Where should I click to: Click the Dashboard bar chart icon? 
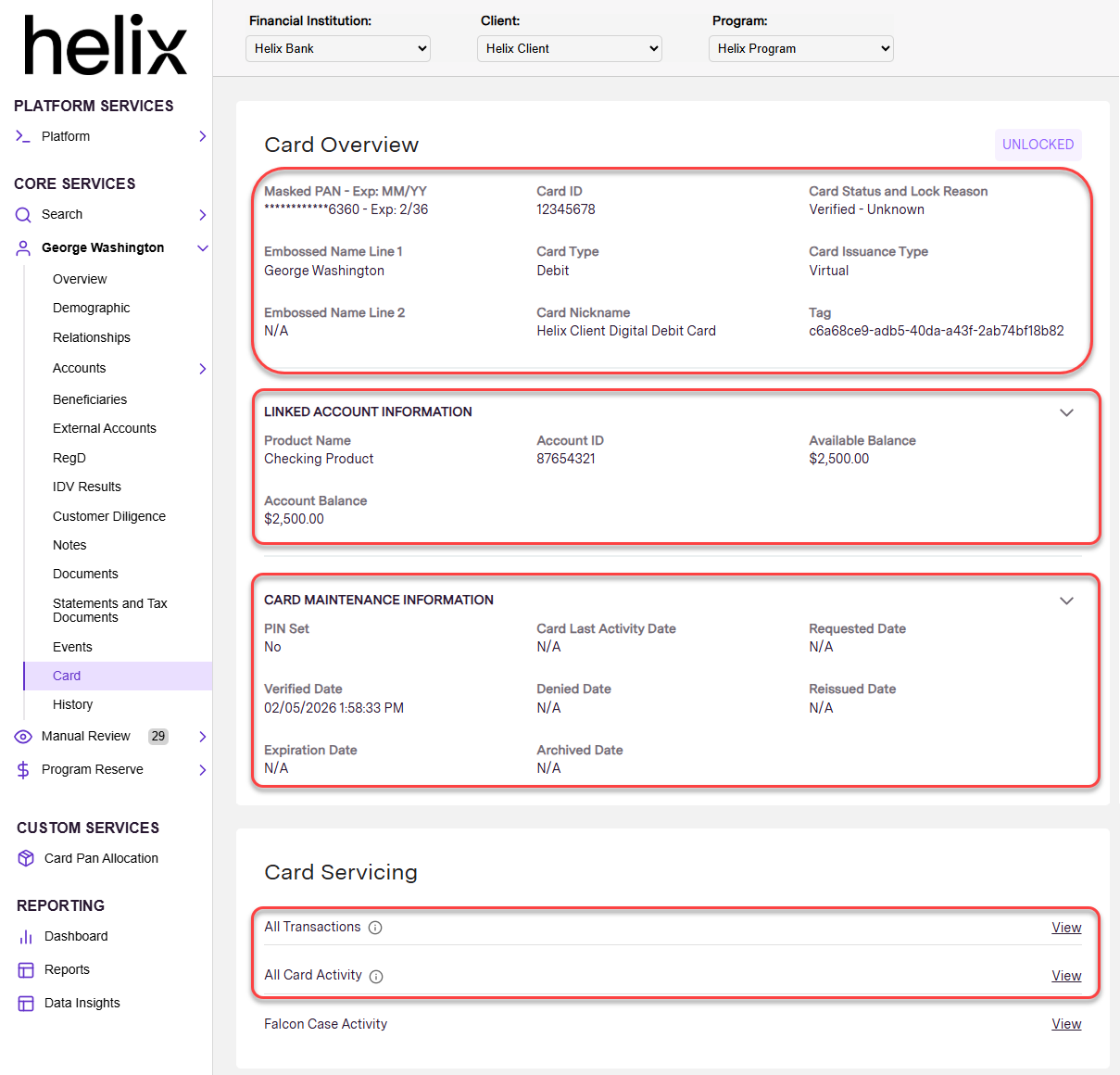26,937
